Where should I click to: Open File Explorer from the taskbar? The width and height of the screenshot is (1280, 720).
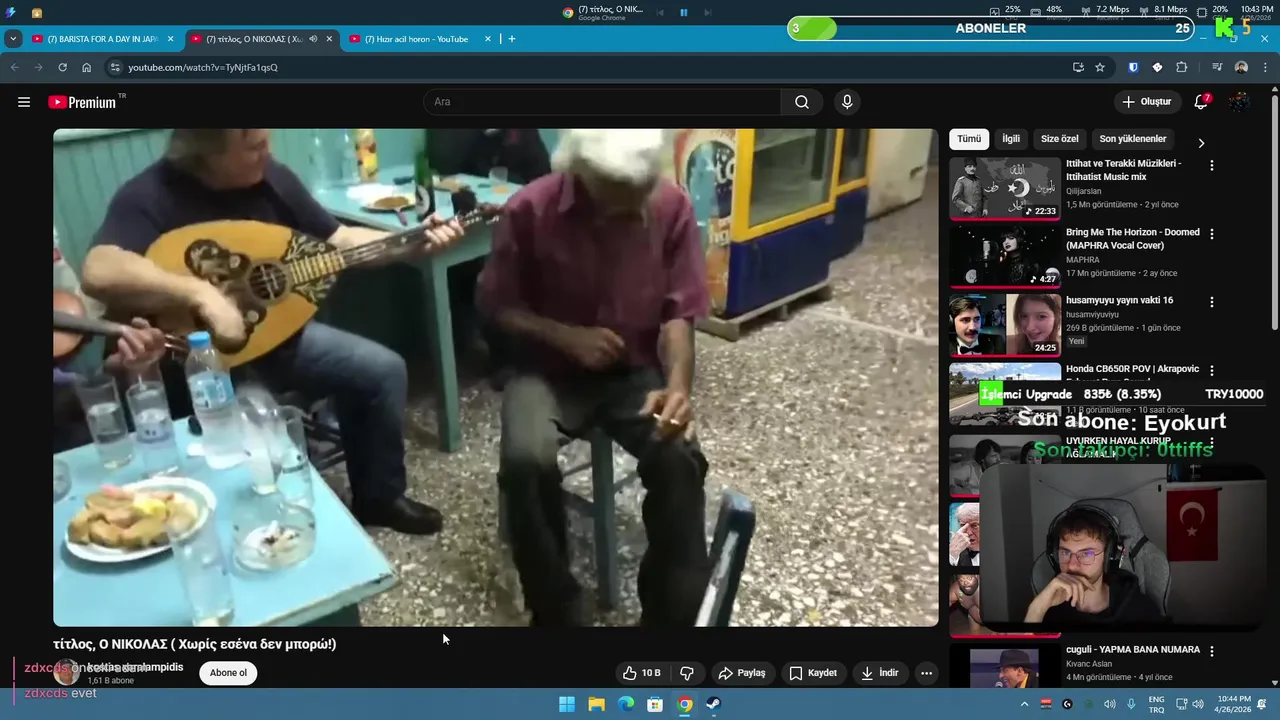point(597,704)
